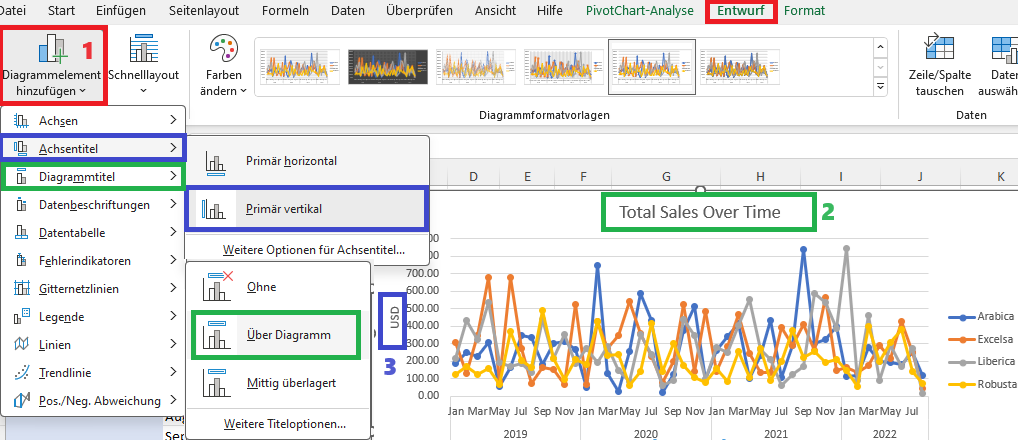This screenshot has width=1018, height=440.
Task: Open the Seitenlayout tab
Action: click(204, 10)
